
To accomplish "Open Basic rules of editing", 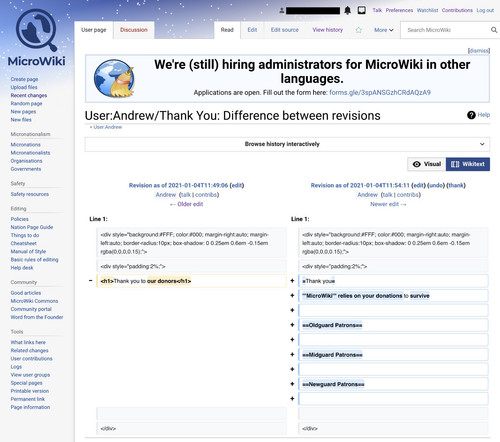I will coord(34,260).
